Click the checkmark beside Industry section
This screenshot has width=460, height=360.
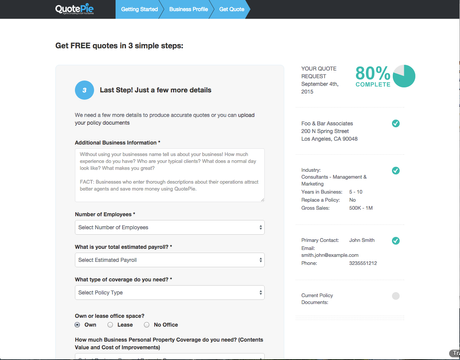(x=396, y=171)
